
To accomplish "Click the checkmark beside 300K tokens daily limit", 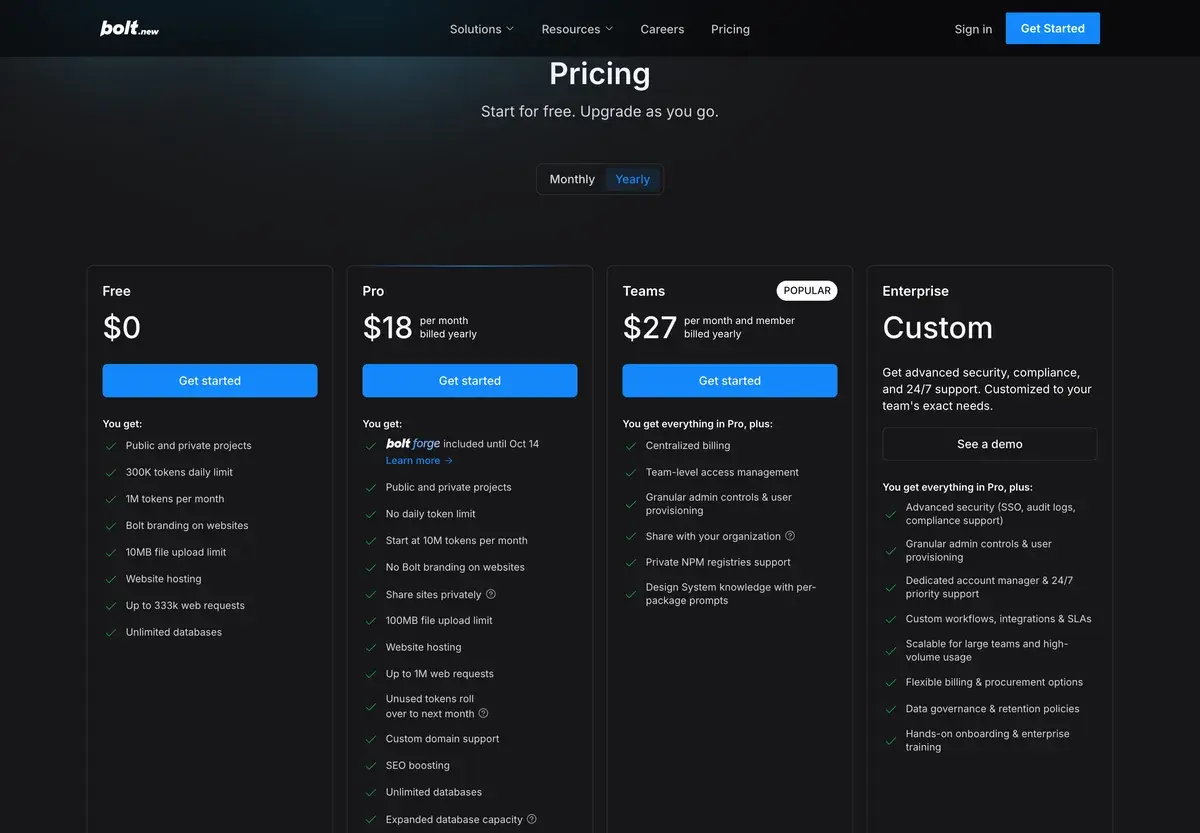I will 111,472.
